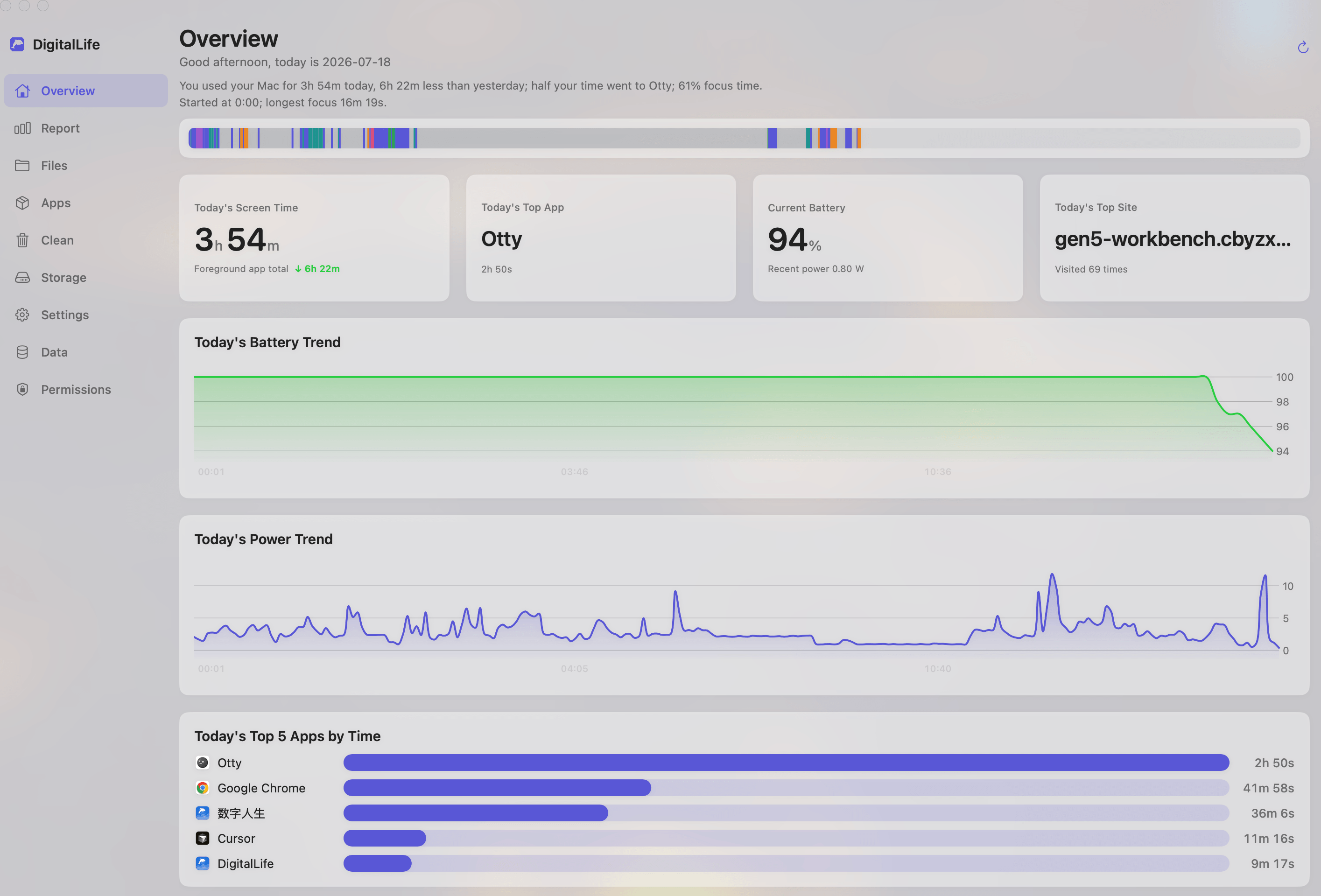Navigate to the Storage section label
Image resolution: width=1321 pixels, height=896 pixels.
click(63, 277)
